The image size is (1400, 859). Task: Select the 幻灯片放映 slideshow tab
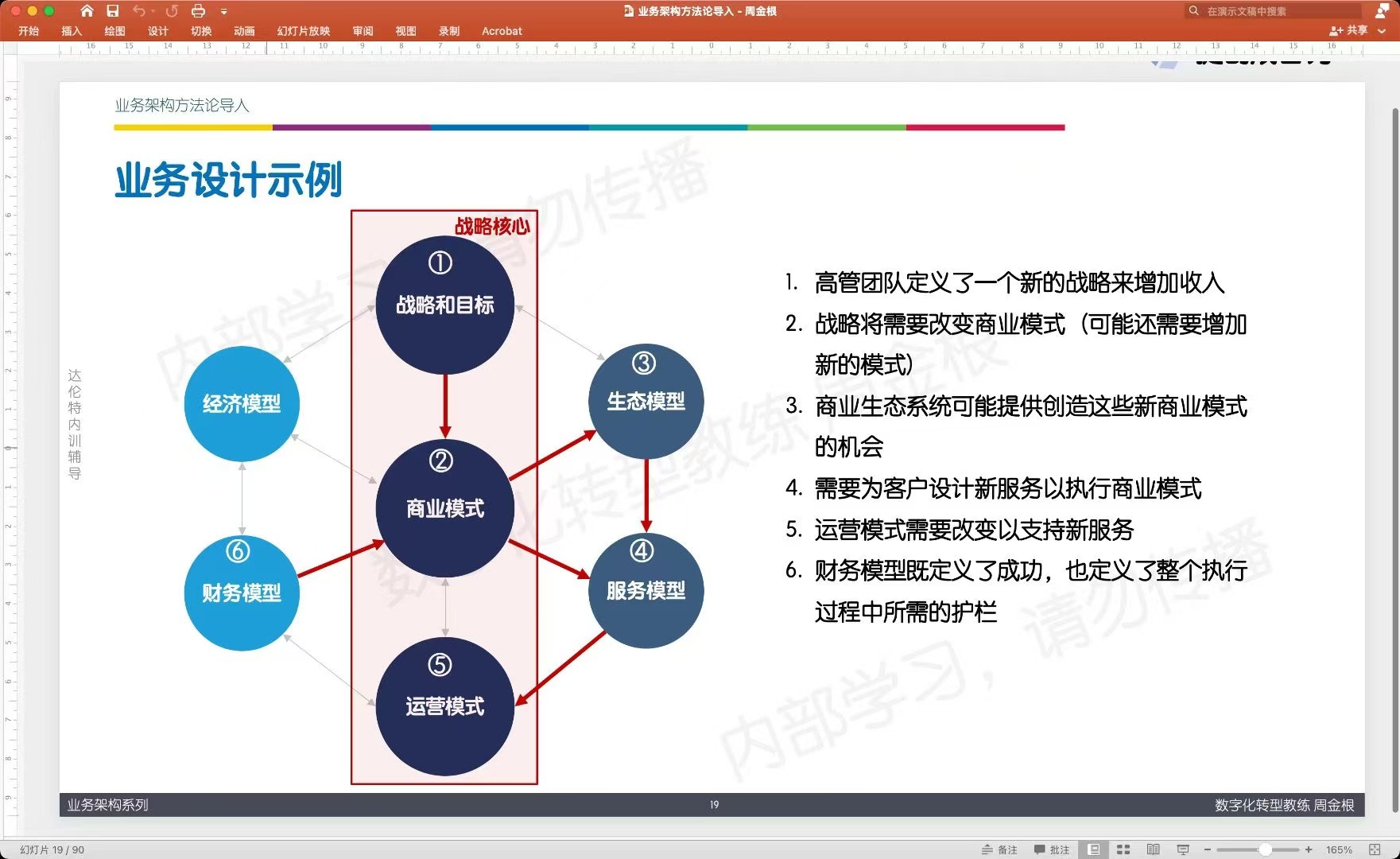tap(304, 31)
